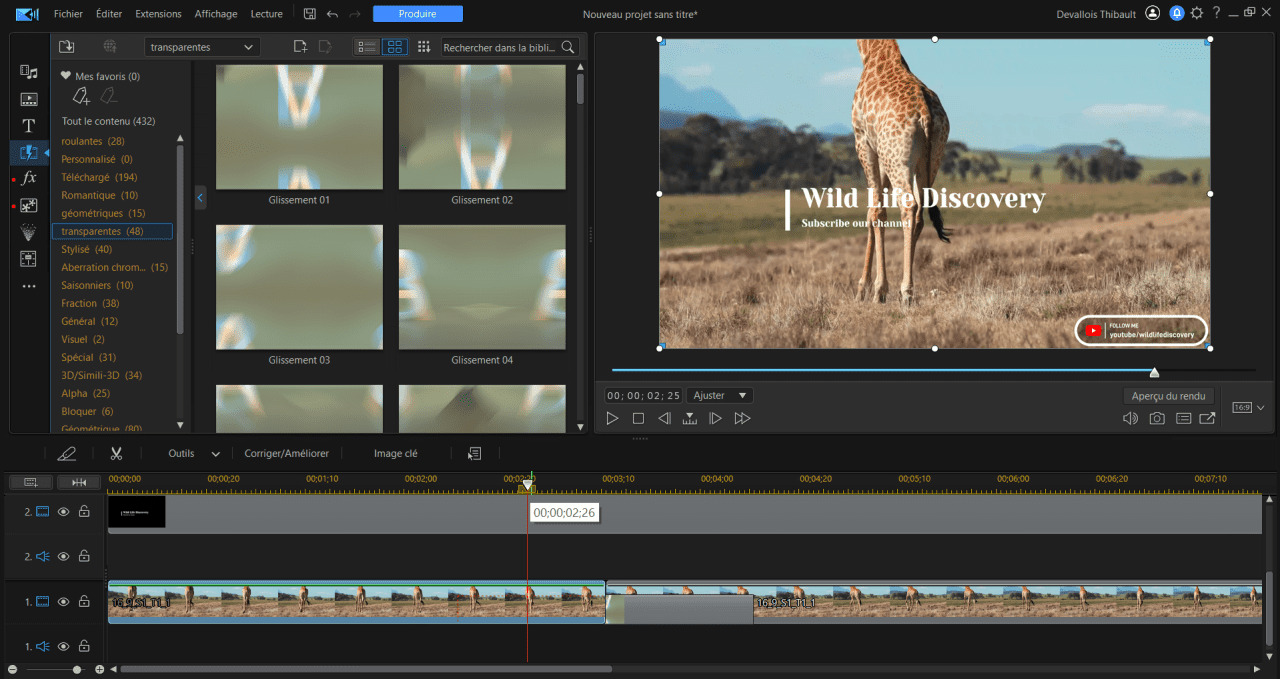Switch library to details list view
This screenshot has width=1280, height=679.
pos(367,47)
